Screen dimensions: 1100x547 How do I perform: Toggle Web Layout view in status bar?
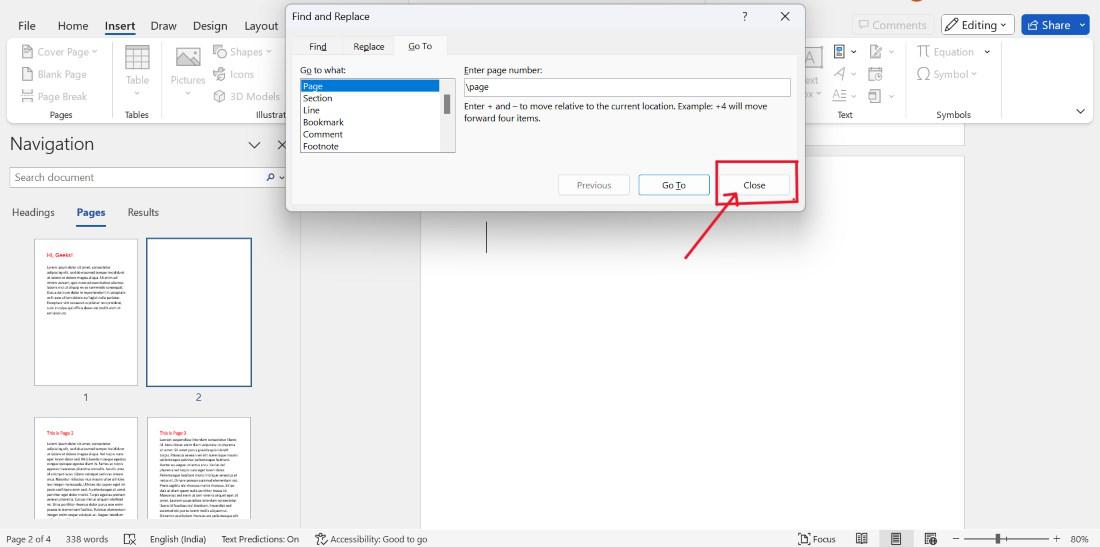pyautogui.click(x=930, y=539)
